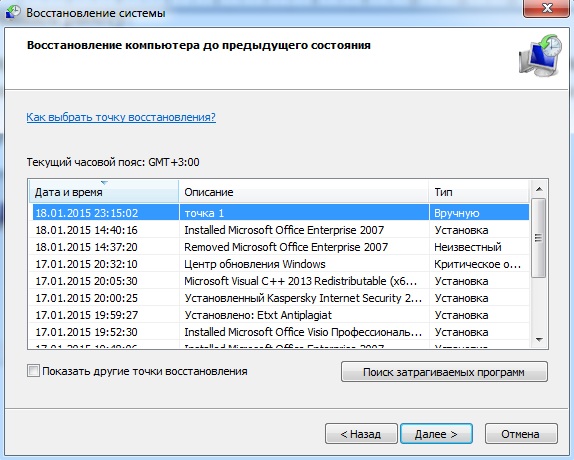Close the System Restore window
Image resolution: width=574 pixels, height=460 pixels.
point(547,8)
